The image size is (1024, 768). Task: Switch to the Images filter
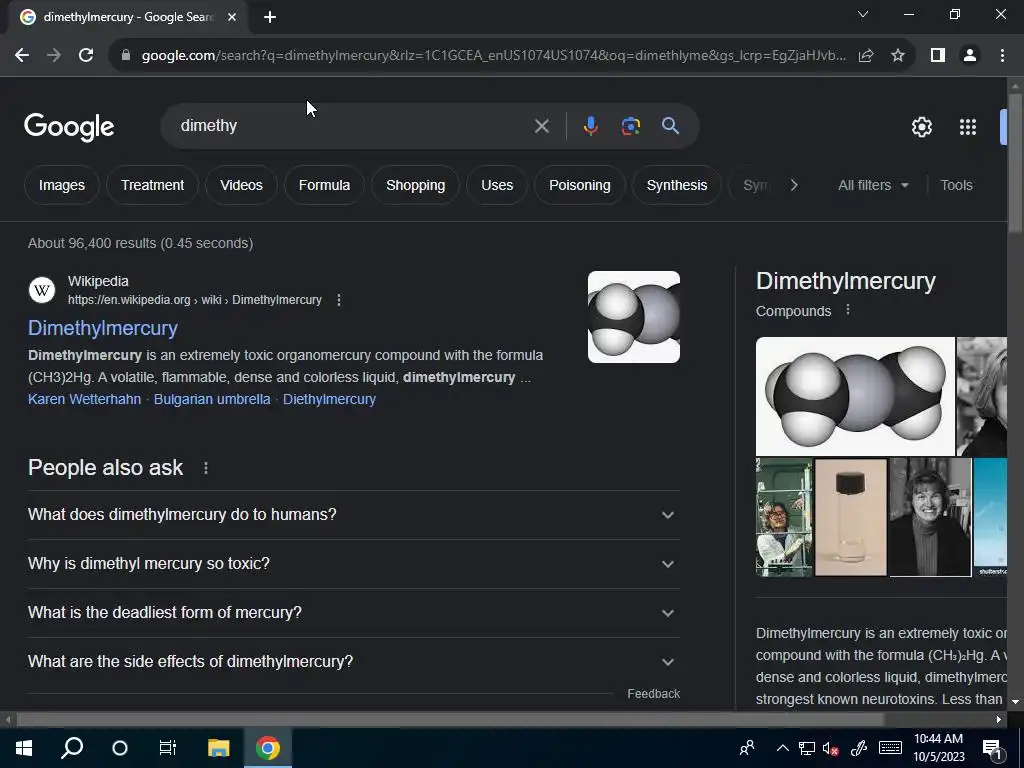[x=62, y=185]
